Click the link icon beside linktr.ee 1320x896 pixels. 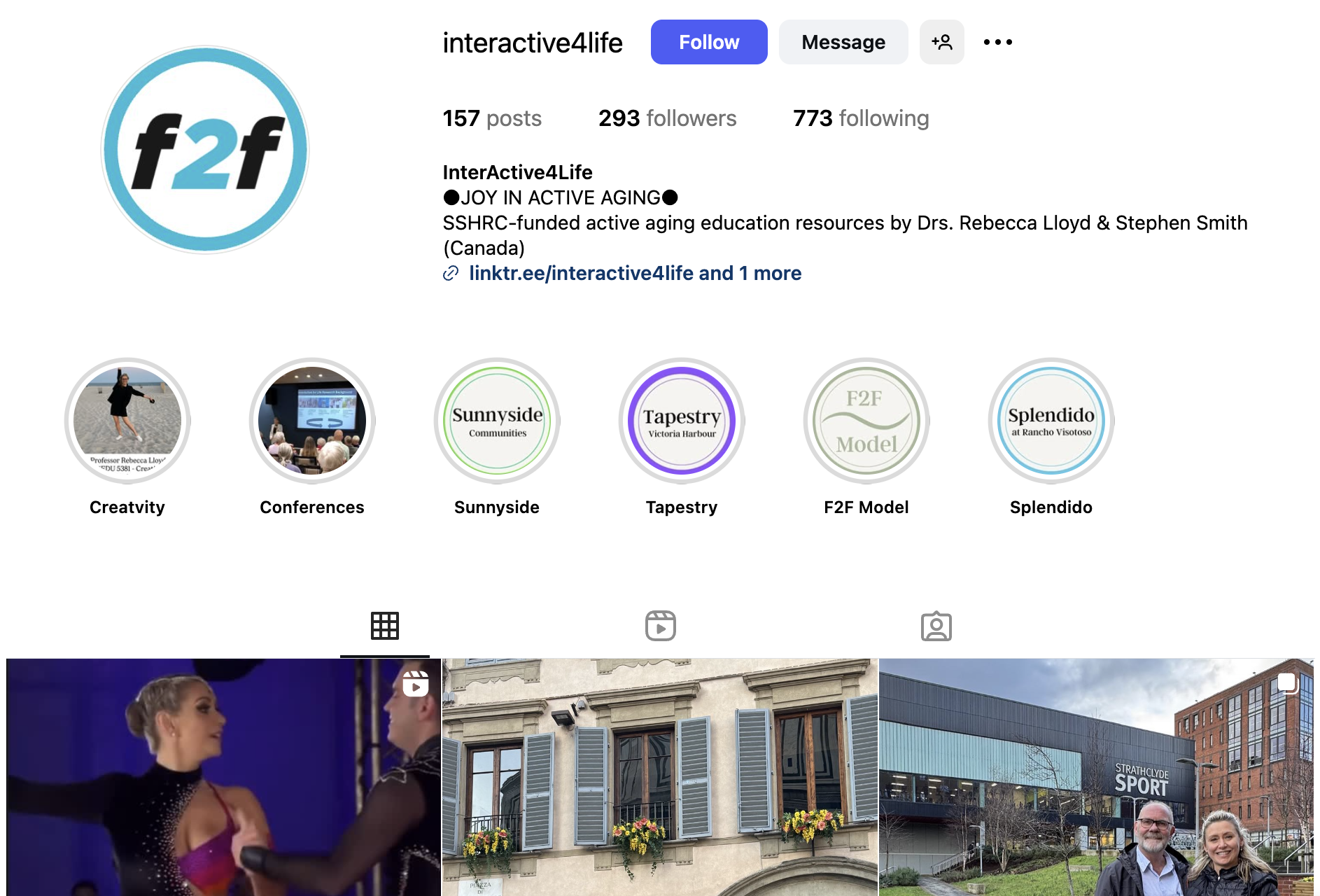click(451, 273)
